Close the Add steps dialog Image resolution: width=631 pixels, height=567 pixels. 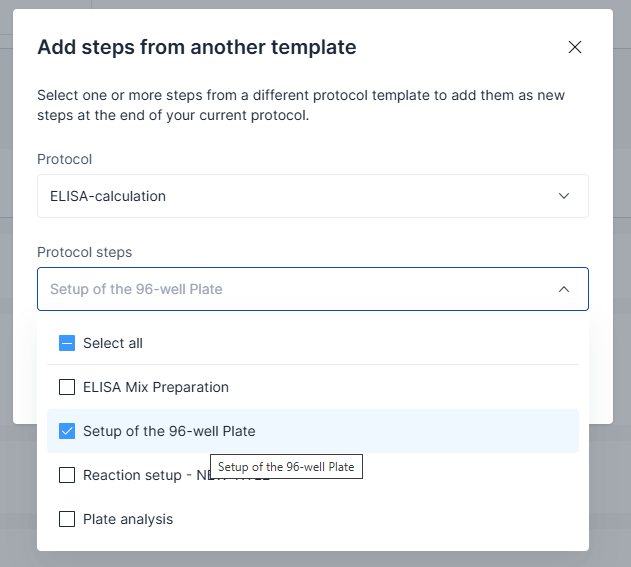pos(575,47)
